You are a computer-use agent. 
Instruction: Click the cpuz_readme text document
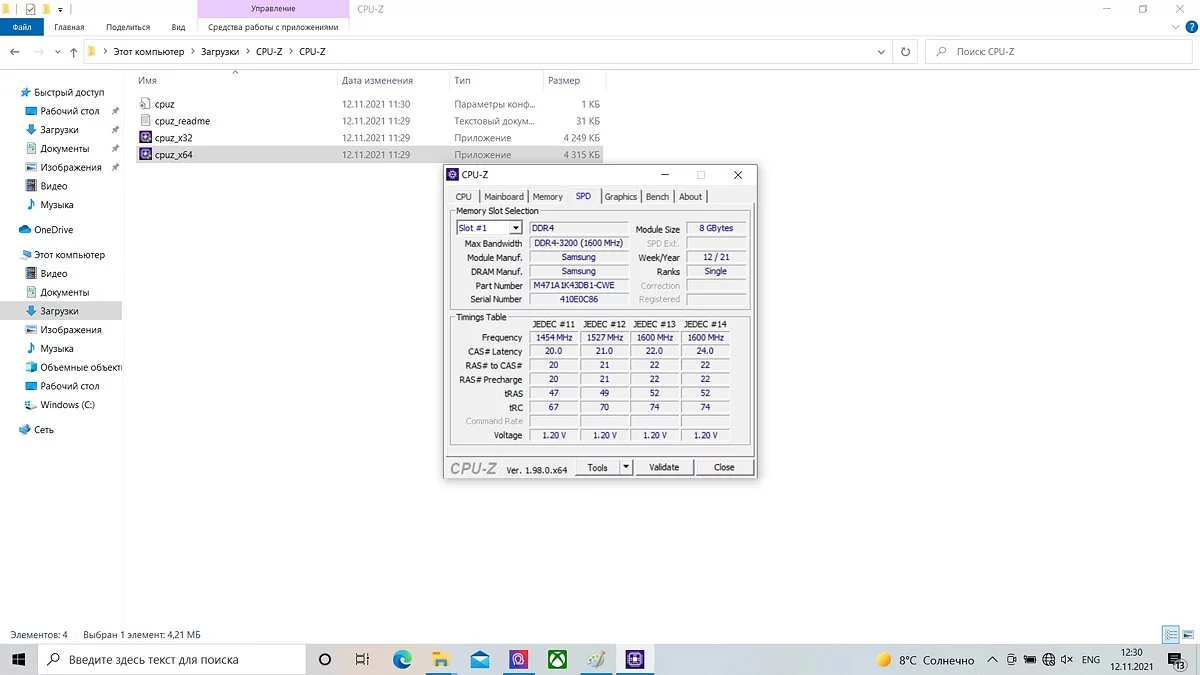coord(181,121)
